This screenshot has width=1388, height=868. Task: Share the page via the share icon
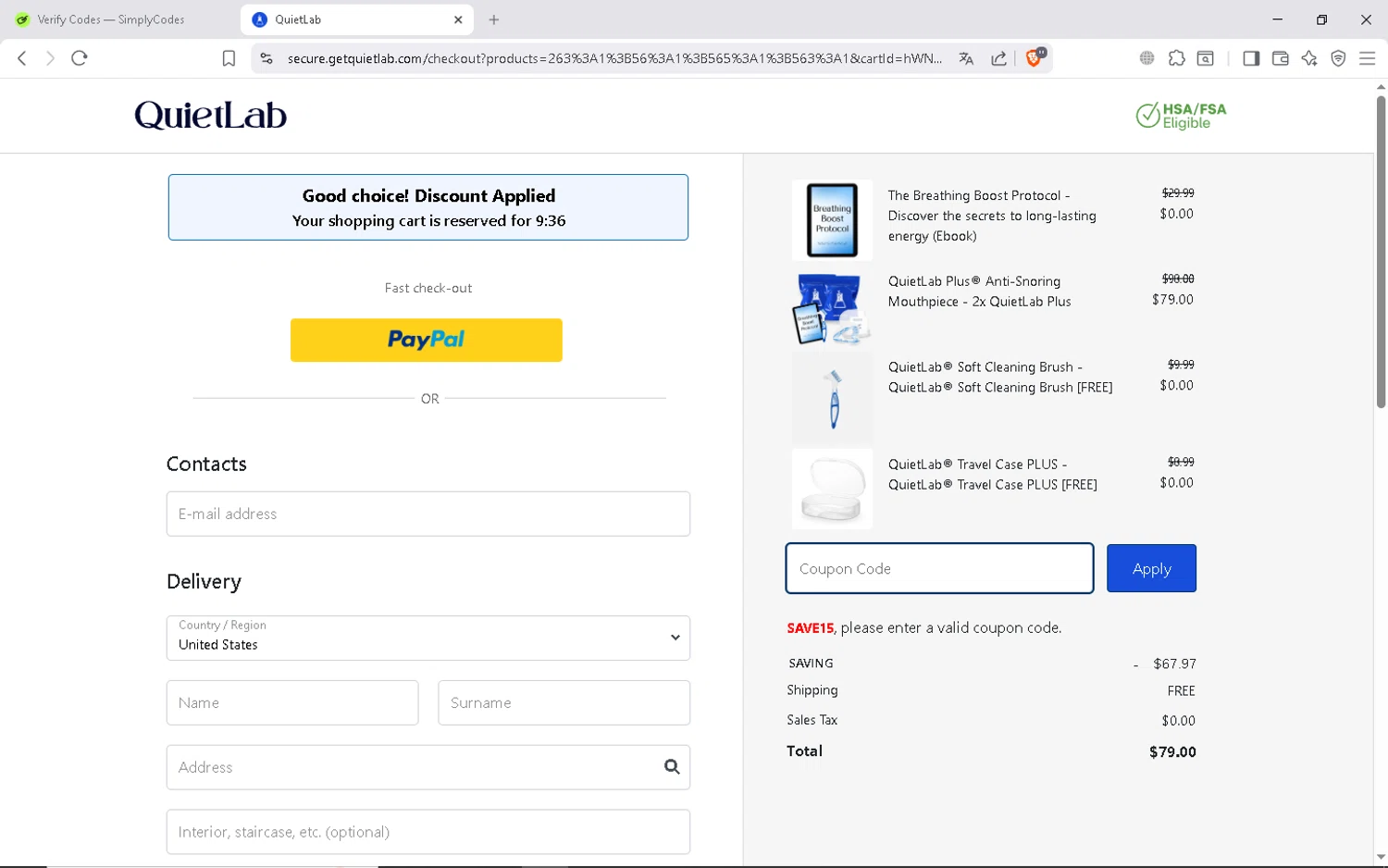(x=998, y=58)
